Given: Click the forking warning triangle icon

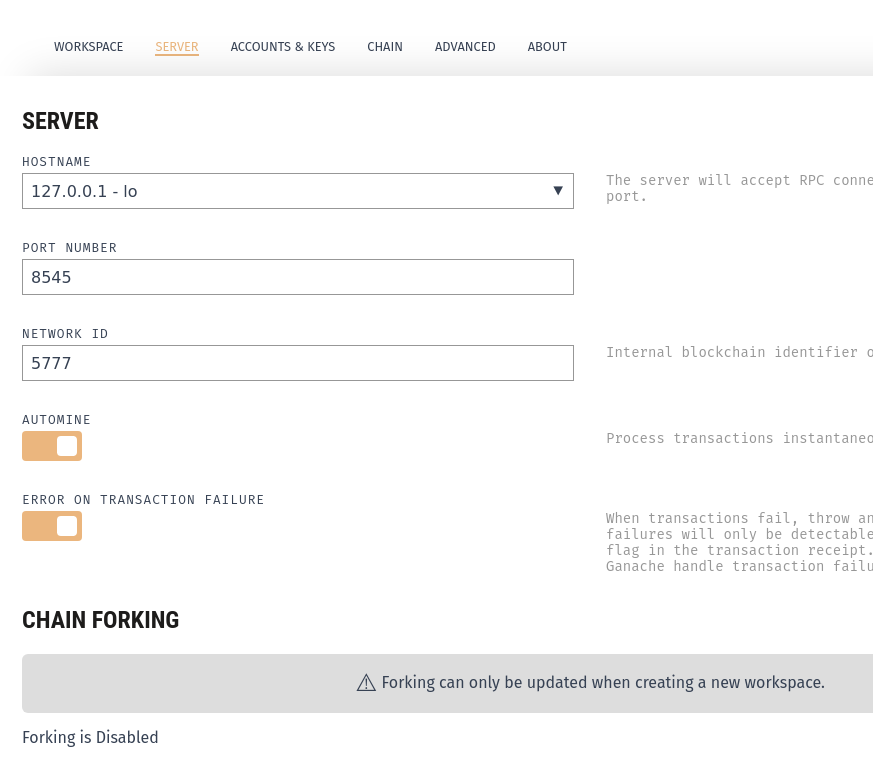Looking at the screenshot, I should click(x=366, y=683).
